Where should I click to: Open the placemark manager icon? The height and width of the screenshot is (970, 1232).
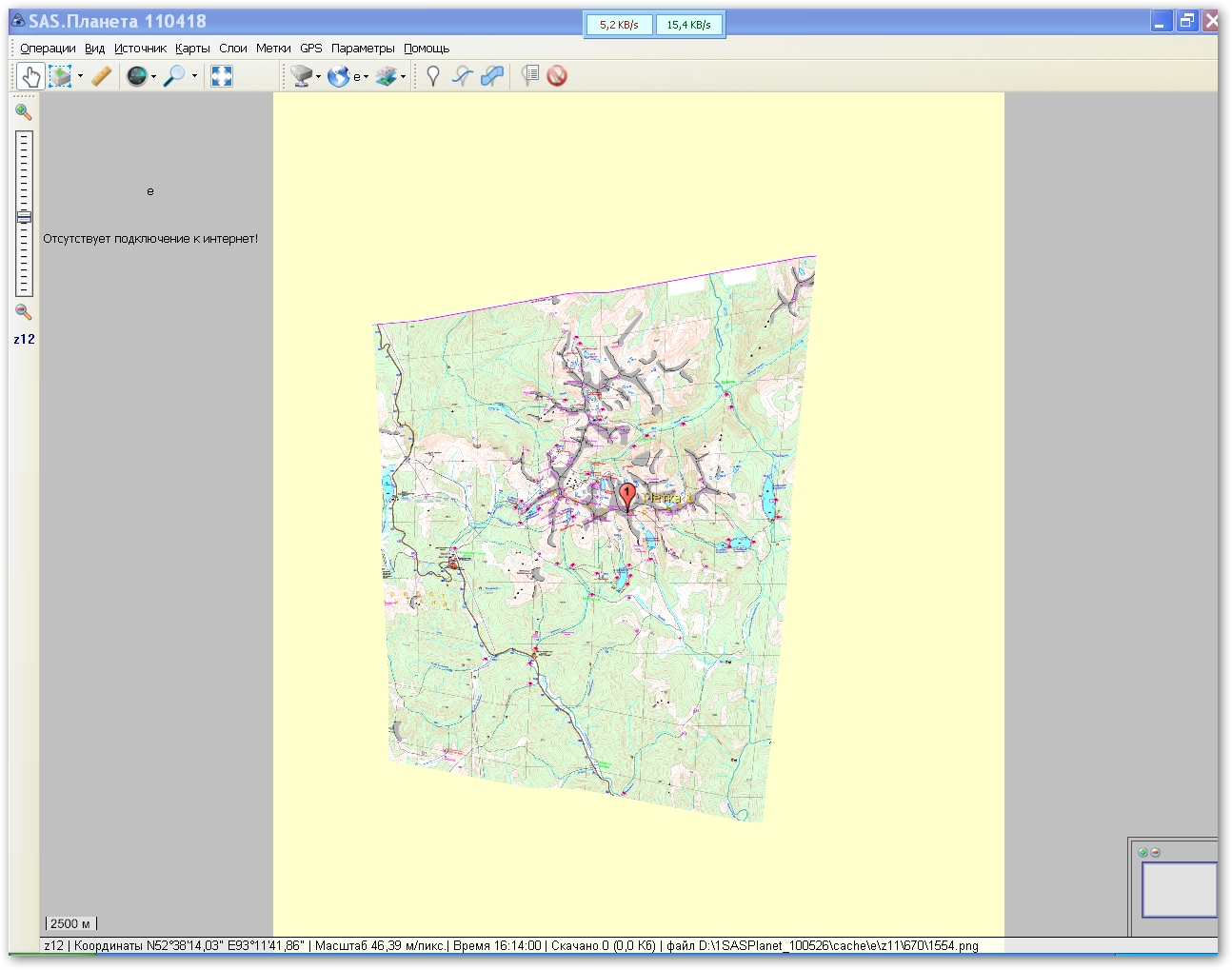[x=530, y=76]
